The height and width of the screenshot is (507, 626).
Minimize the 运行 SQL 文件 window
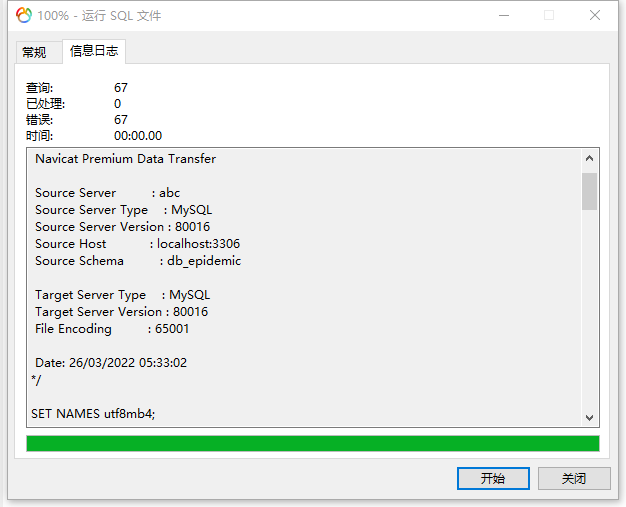click(x=504, y=16)
